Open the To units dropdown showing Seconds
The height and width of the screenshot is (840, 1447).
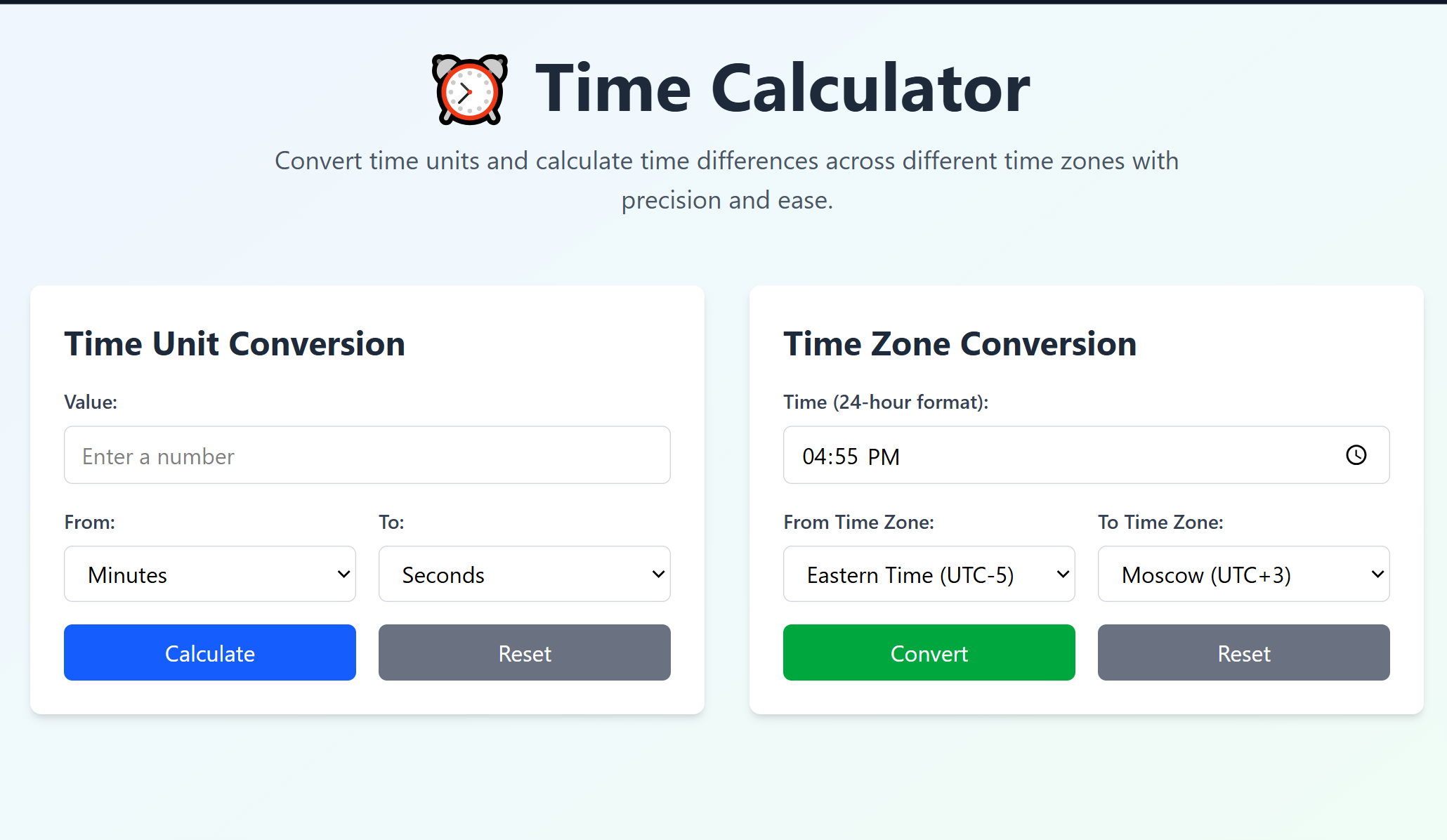tap(524, 574)
